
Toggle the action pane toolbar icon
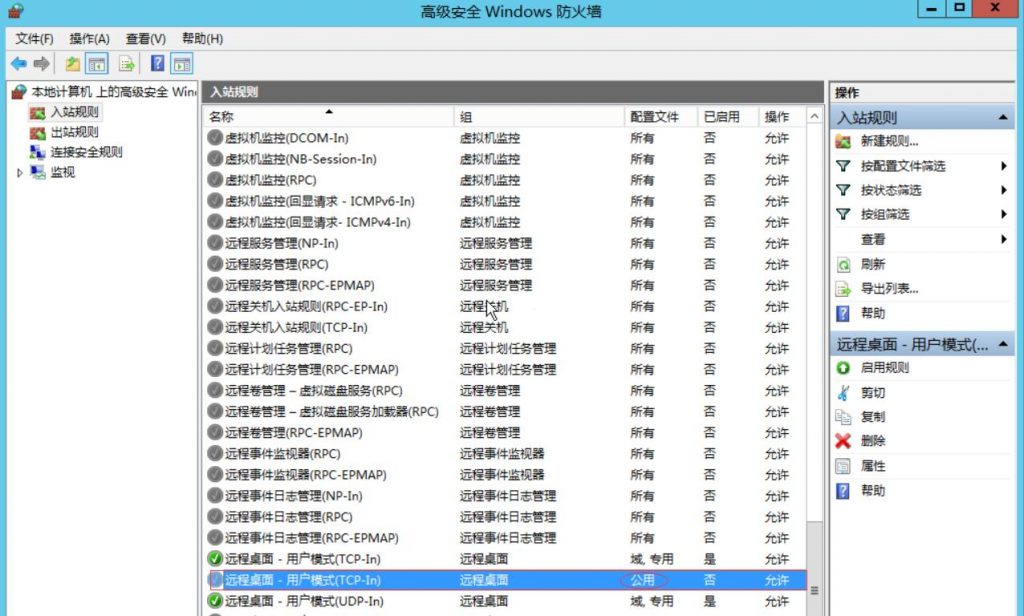point(182,63)
